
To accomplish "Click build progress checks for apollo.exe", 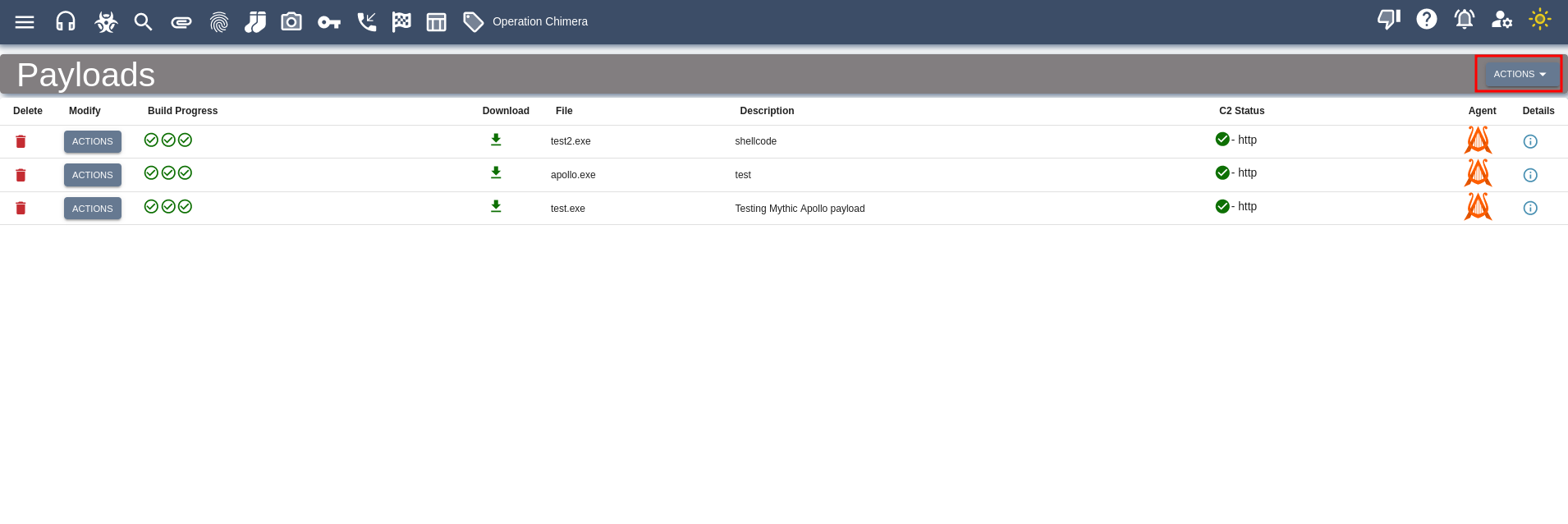I will [x=168, y=172].
